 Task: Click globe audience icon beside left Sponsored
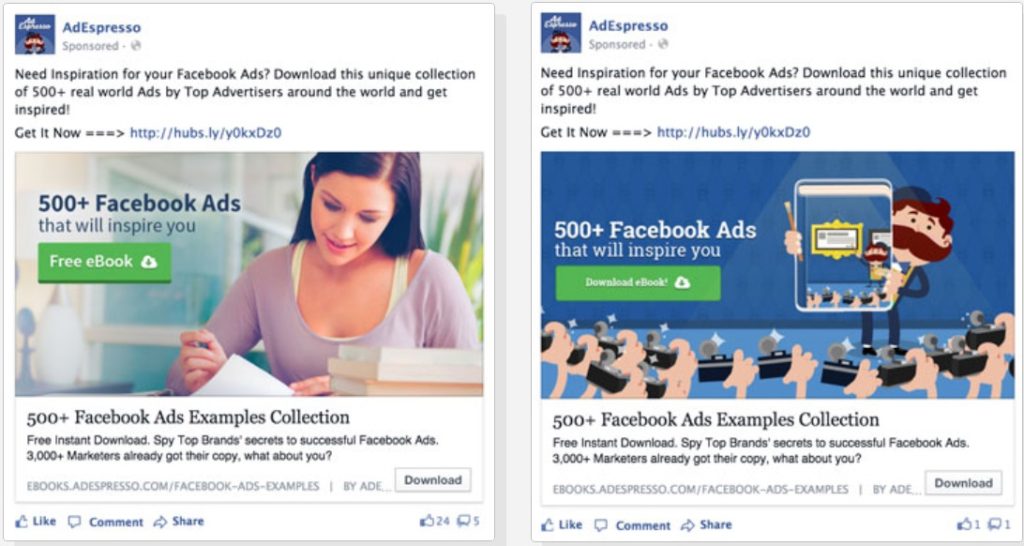pos(136,46)
